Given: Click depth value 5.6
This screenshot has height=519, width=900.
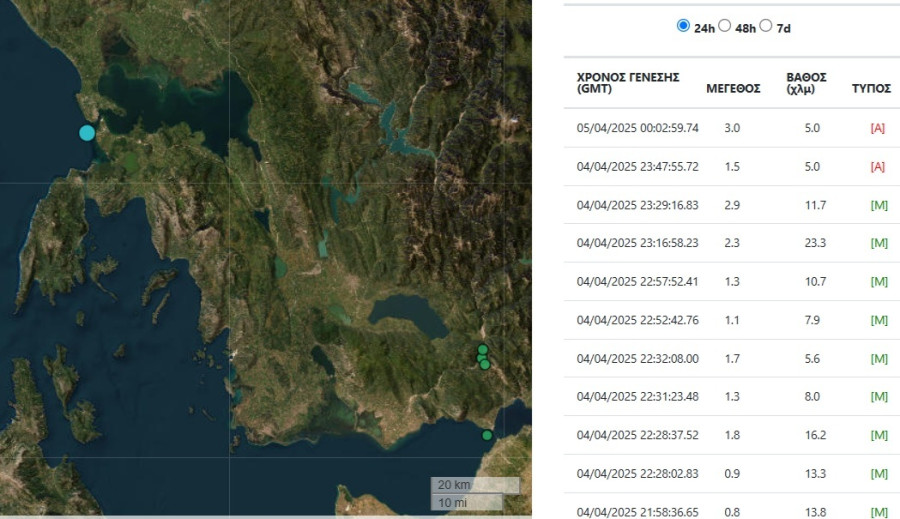Looking at the screenshot, I should [812, 358].
